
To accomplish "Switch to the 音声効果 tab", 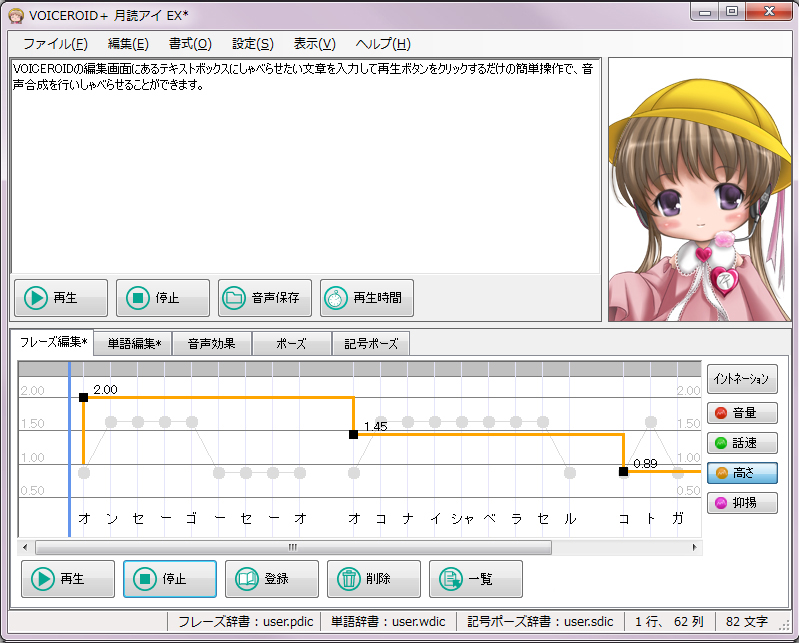I will pos(211,344).
